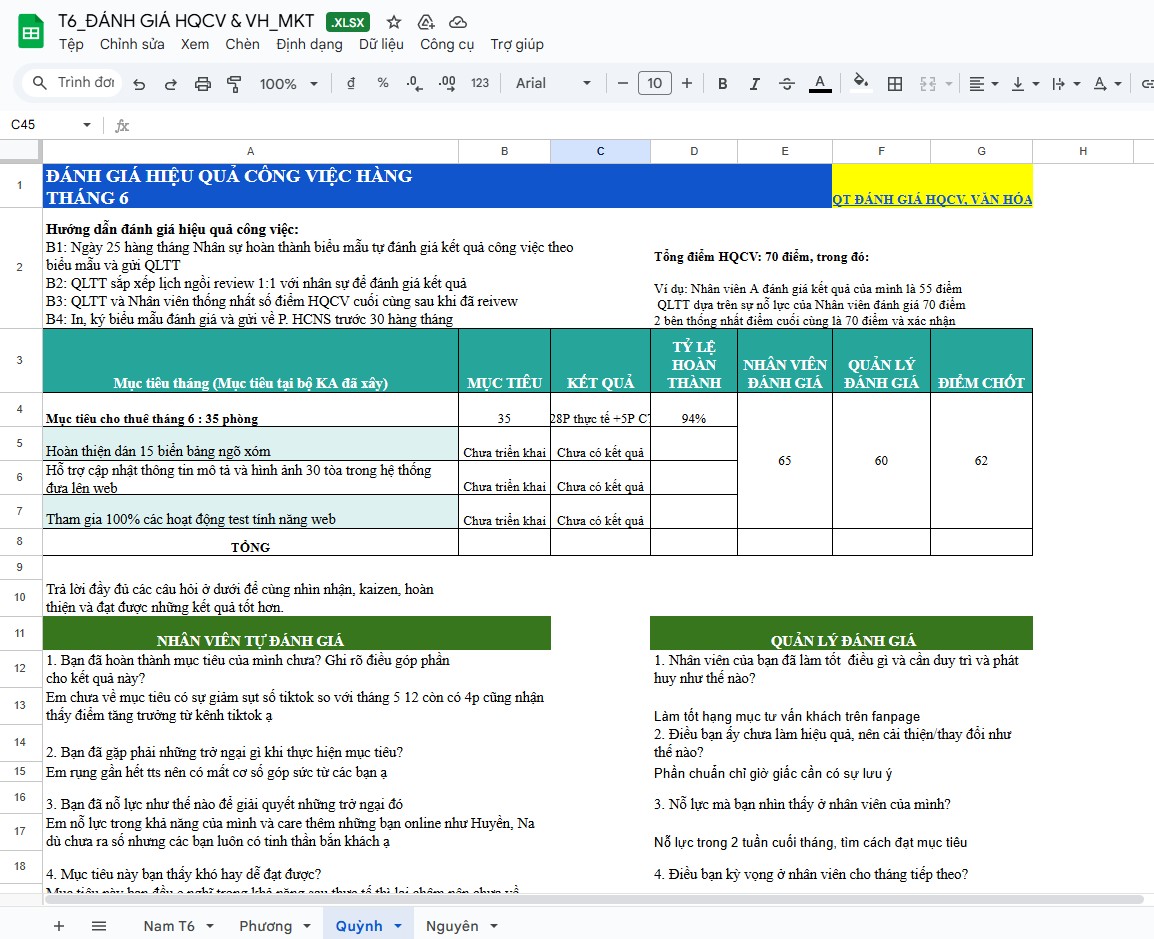Increase font size with plus button
The height and width of the screenshot is (939, 1154).
(687, 84)
